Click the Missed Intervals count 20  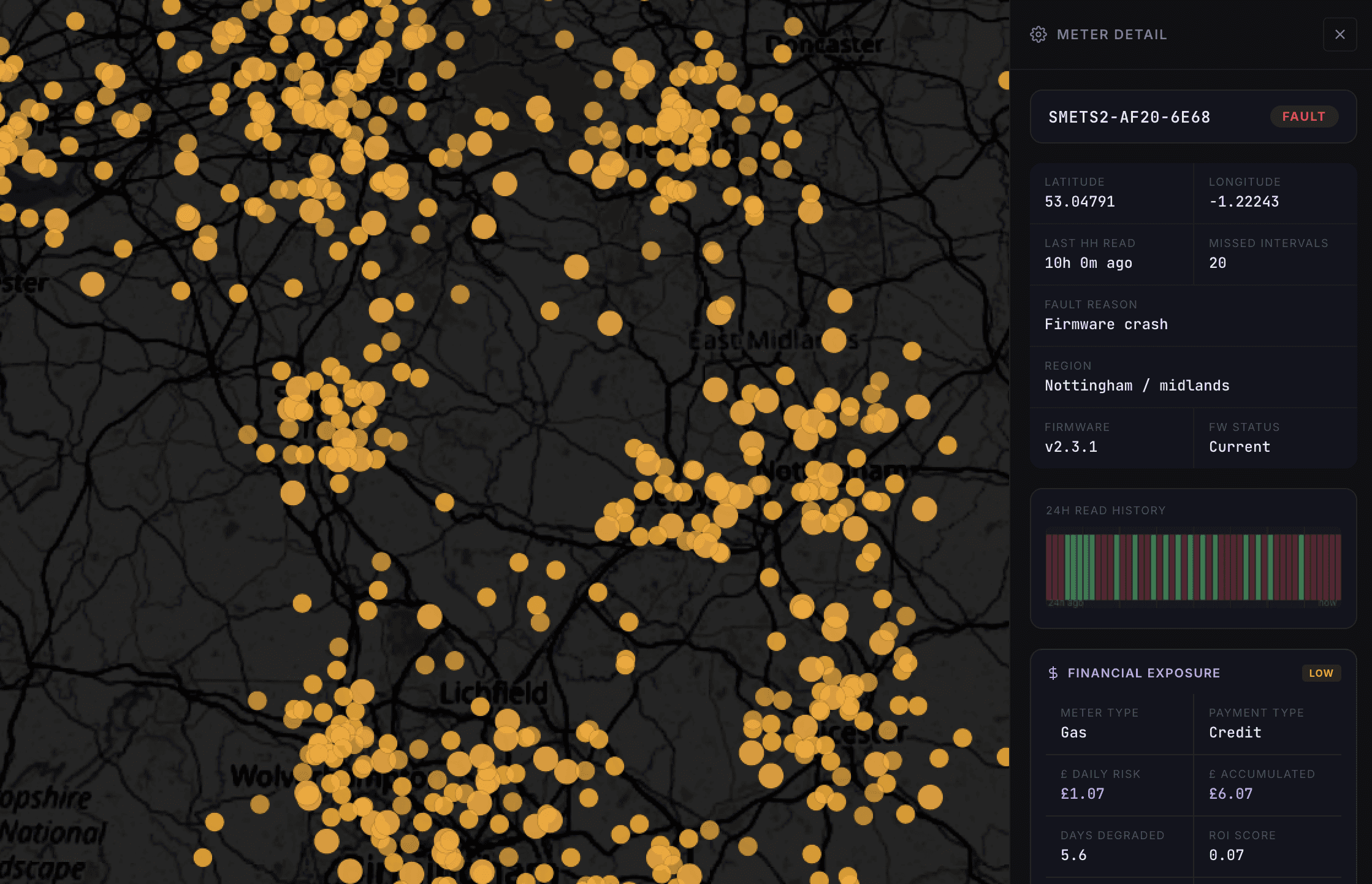click(1218, 263)
